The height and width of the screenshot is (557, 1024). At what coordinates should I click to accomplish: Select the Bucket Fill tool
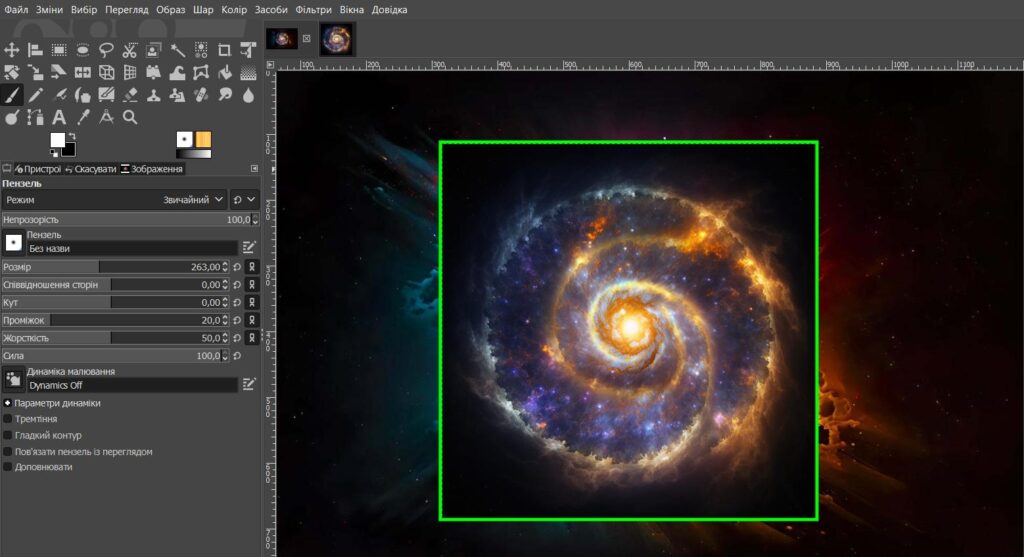tap(224, 72)
